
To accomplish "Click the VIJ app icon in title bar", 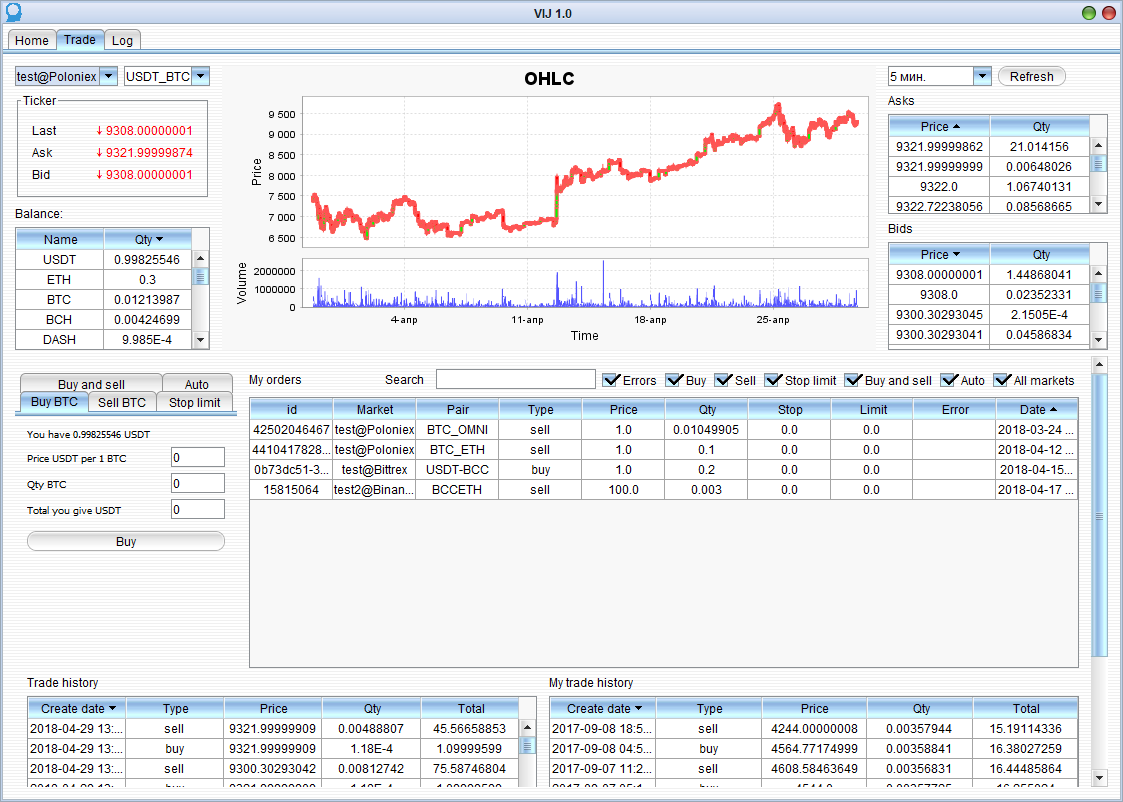I will pyautogui.click(x=12, y=13).
